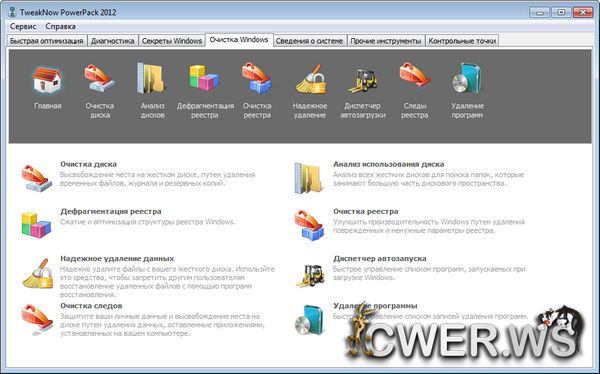
Task: Open the Анализ использования диска heading link
Action: pyautogui.click(x=388, y=164)
